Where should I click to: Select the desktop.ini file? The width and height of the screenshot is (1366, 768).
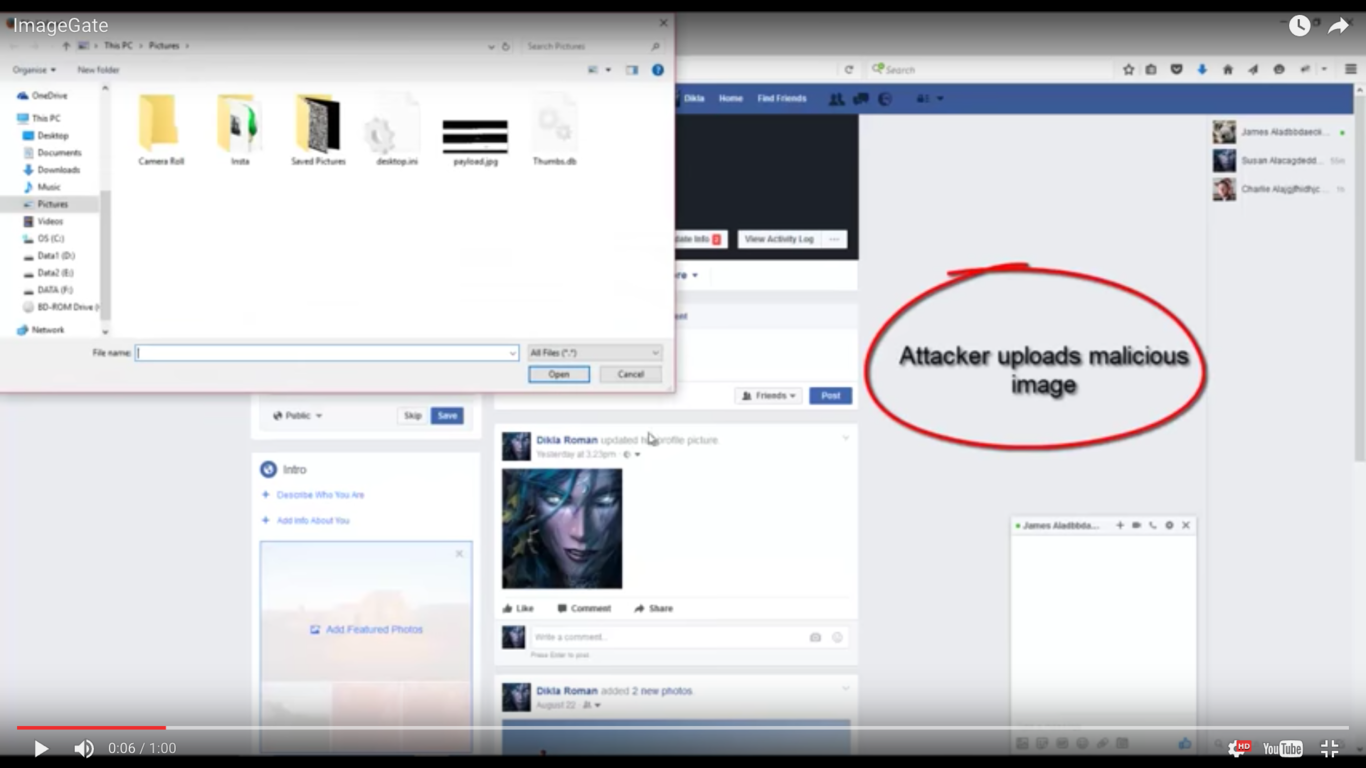[x=396, y=130]
